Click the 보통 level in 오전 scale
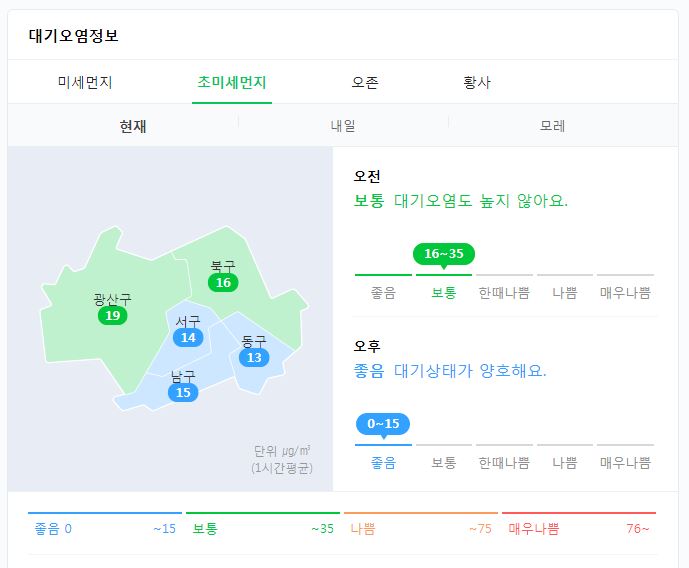This screenshot has height=568, width=689. click(444, 293)
